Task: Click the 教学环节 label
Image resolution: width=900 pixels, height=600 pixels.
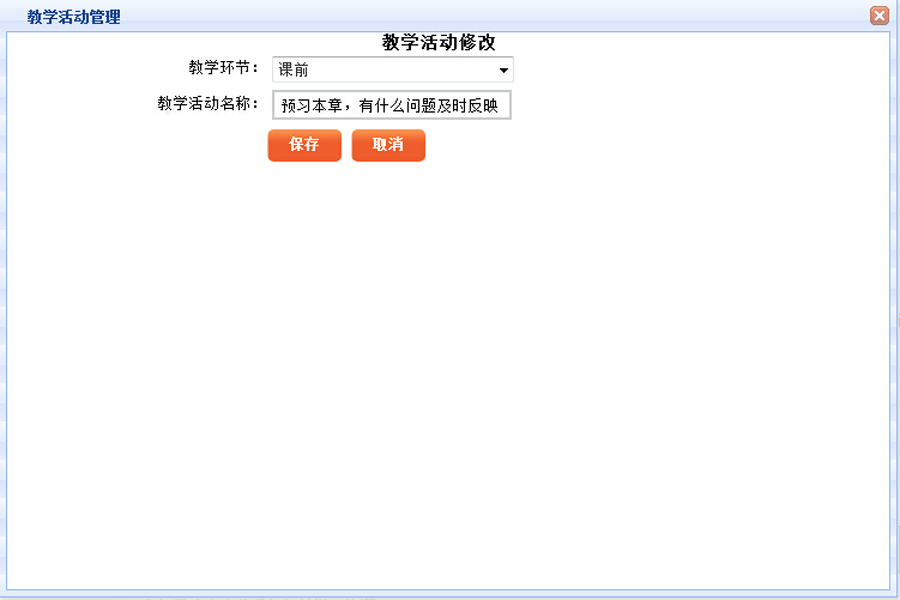Action: (223, 68)
